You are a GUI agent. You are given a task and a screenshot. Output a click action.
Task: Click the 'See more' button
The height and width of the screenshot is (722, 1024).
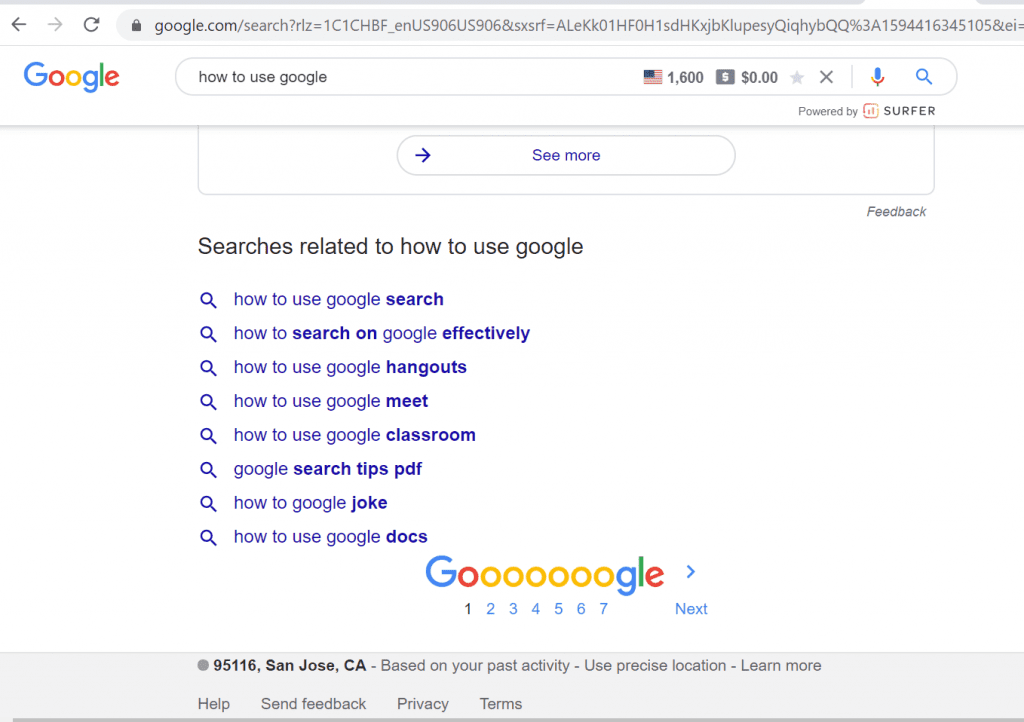pos(566,155)
